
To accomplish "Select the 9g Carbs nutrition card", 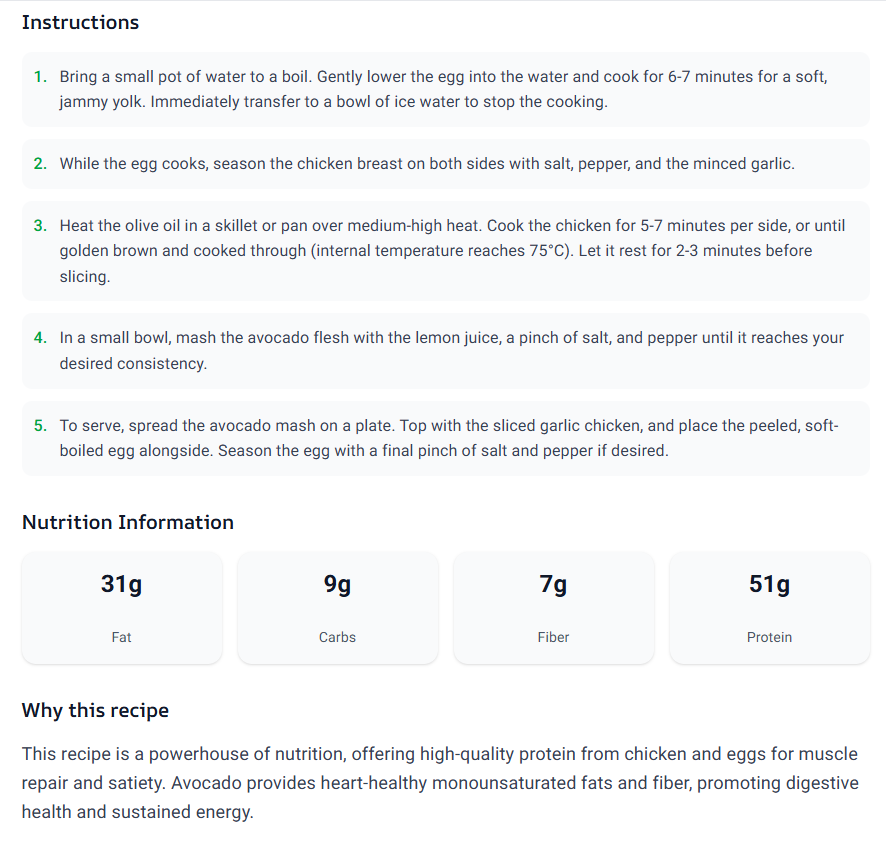I will coord(337,608).
